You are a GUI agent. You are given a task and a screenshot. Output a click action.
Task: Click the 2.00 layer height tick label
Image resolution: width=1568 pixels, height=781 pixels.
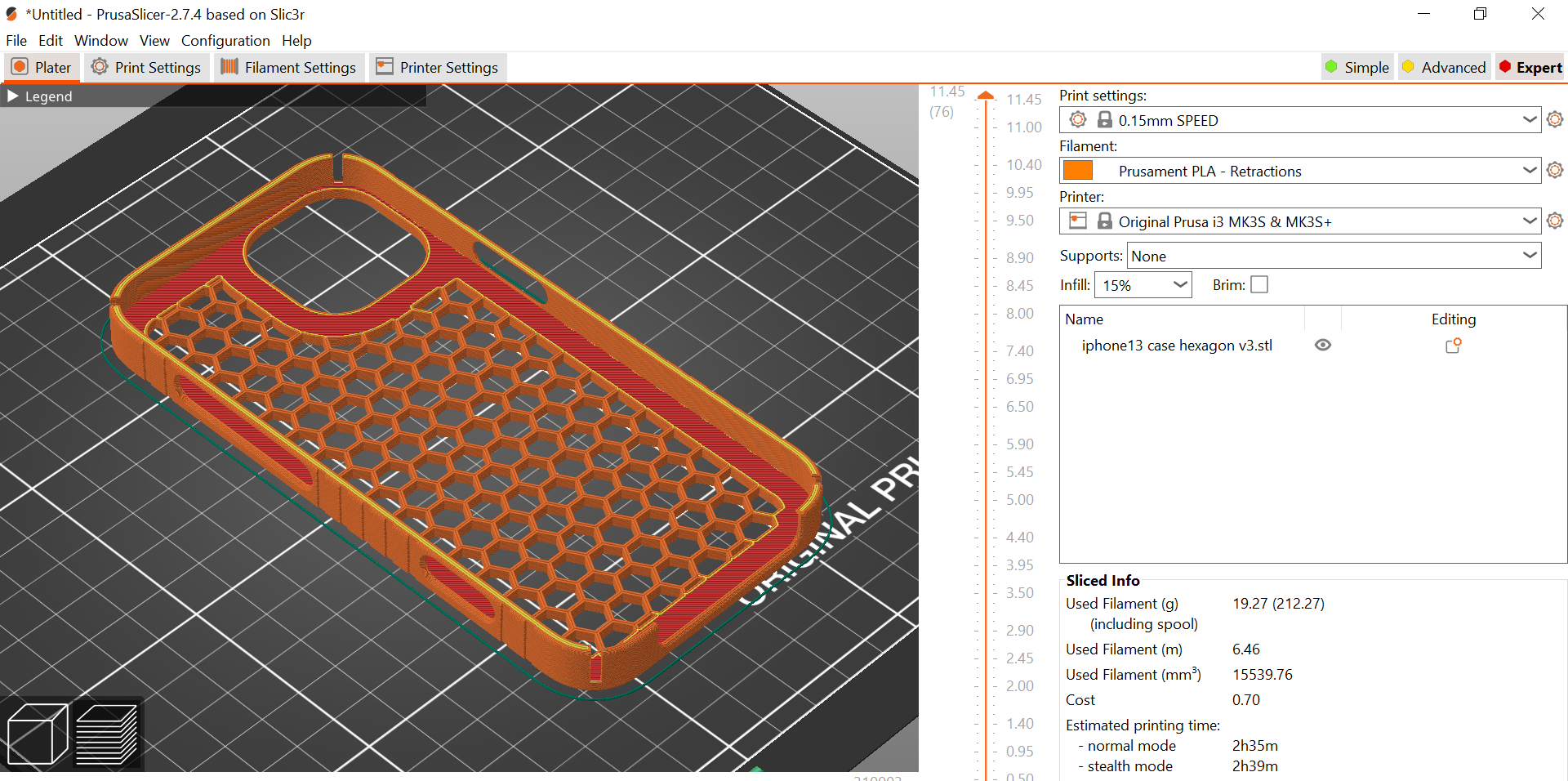pos(1020,686)
